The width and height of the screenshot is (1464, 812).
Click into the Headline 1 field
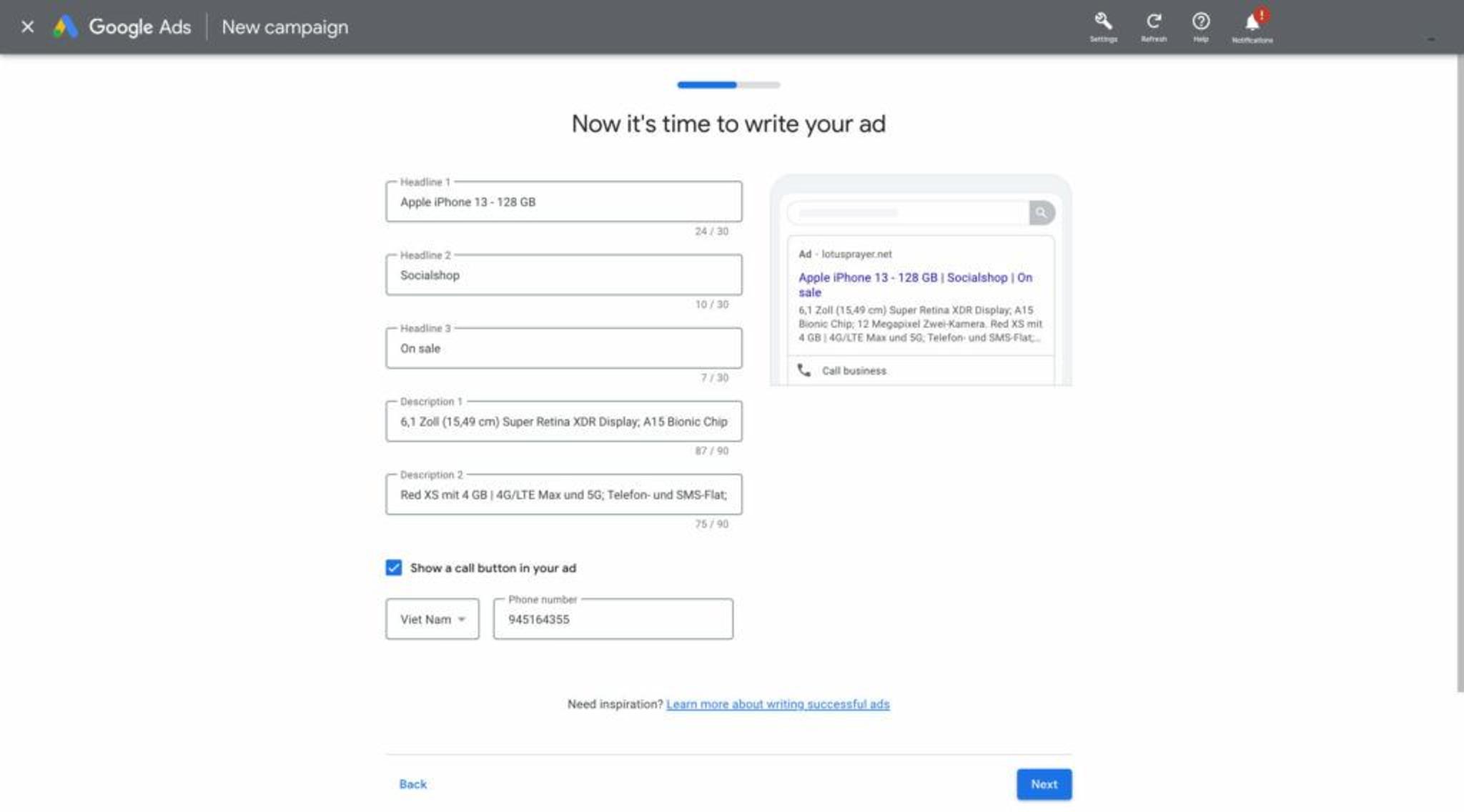tap(563, 202)
